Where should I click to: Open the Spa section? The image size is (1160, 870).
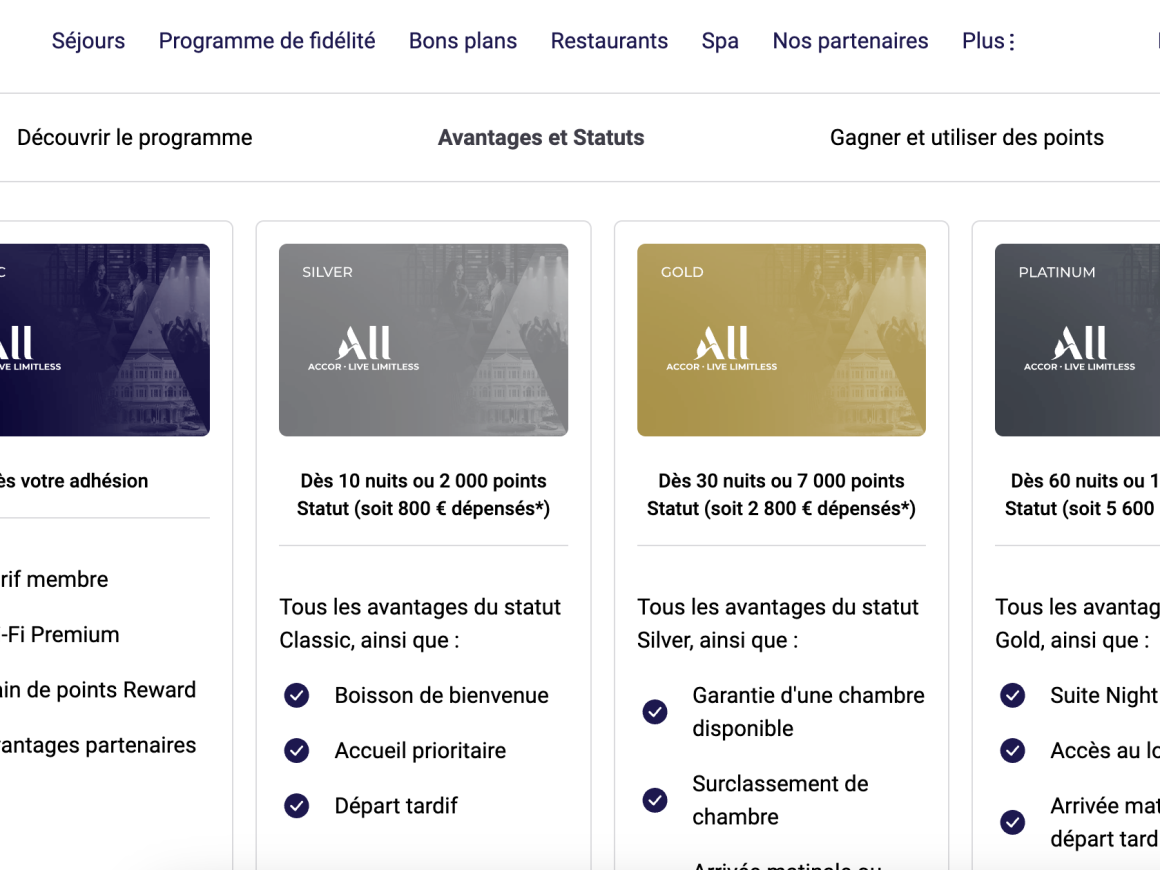pos(720,41)
